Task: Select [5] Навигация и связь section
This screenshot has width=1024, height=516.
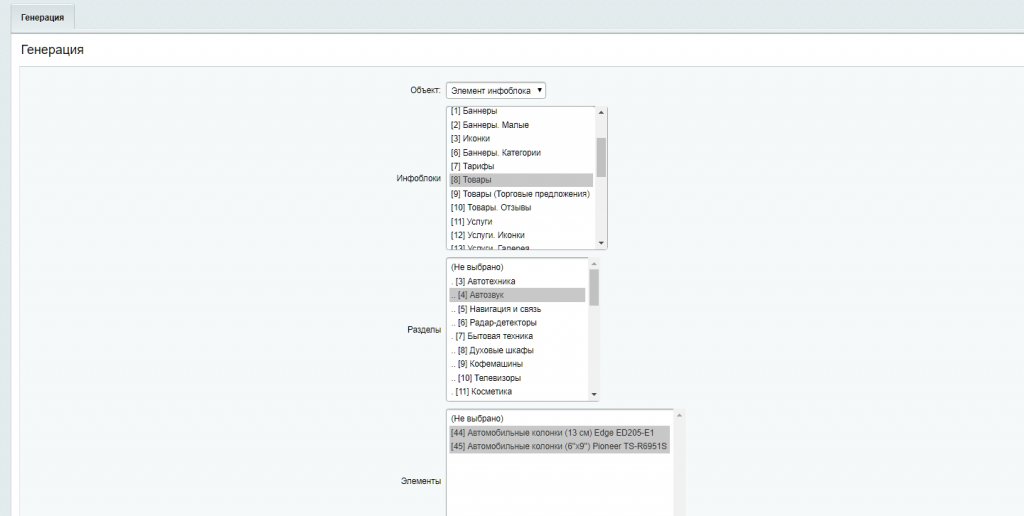Action: click(x=499, y=310)
